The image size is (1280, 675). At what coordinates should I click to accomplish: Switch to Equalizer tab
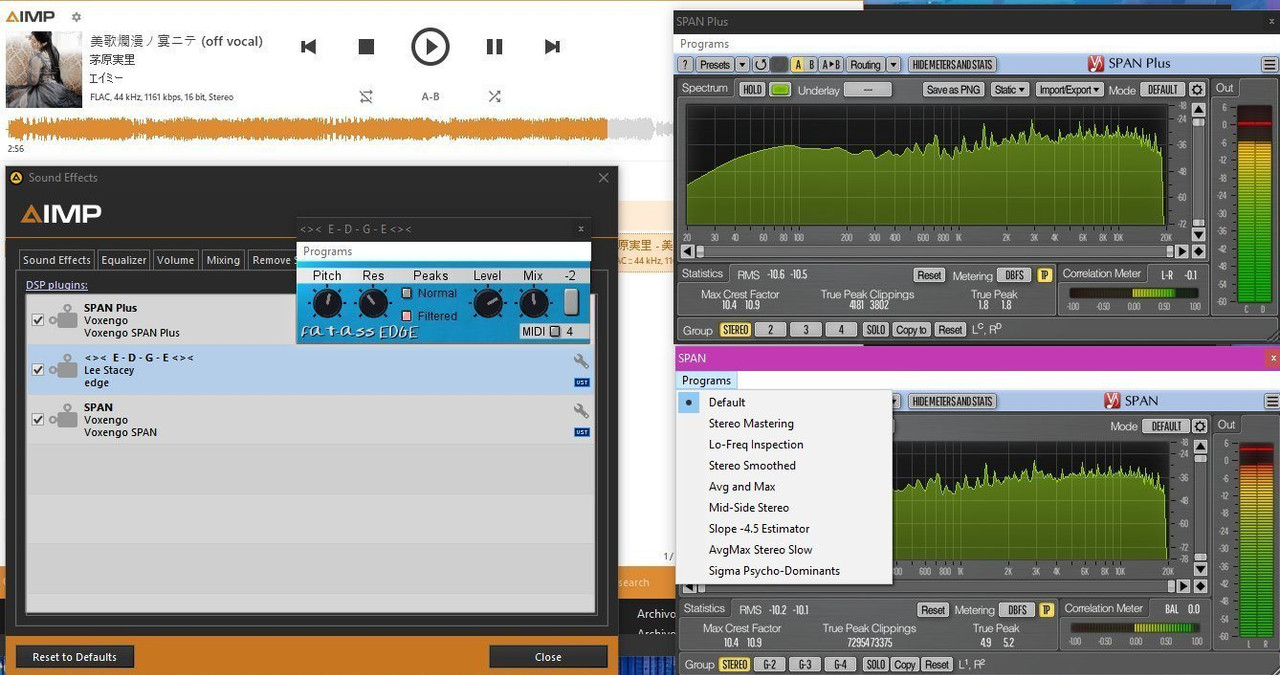click(x=124, y=259)
